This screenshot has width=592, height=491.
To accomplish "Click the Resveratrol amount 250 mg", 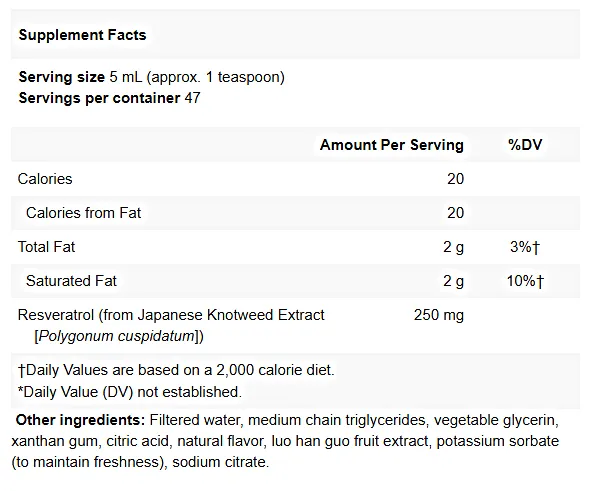I will (x=439, y=315).
